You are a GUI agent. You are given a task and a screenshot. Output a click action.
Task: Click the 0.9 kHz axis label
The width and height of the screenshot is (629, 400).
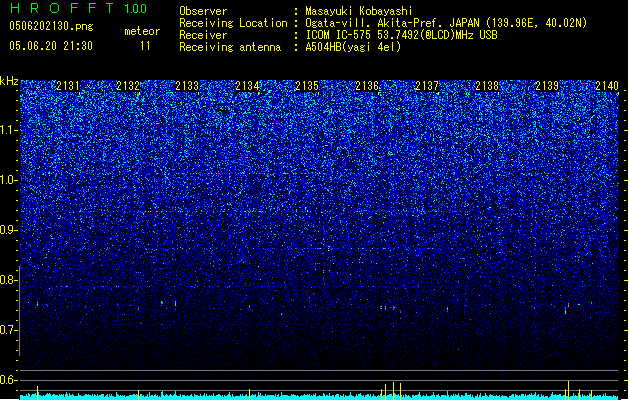click(x=9, y=230)
